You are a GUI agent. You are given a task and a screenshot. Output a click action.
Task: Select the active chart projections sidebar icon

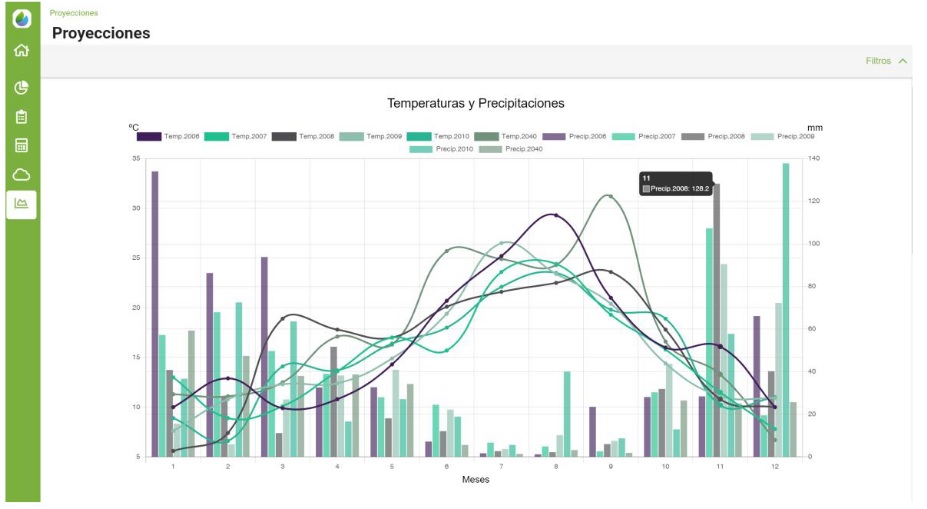click(x=21, y=204)
